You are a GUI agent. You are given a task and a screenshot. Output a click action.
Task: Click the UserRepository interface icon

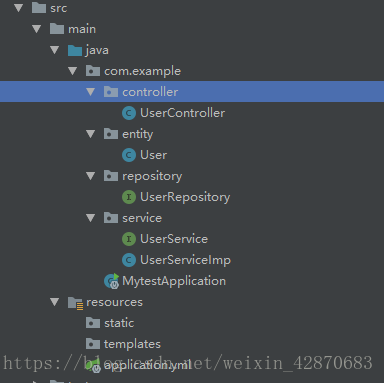129,197
